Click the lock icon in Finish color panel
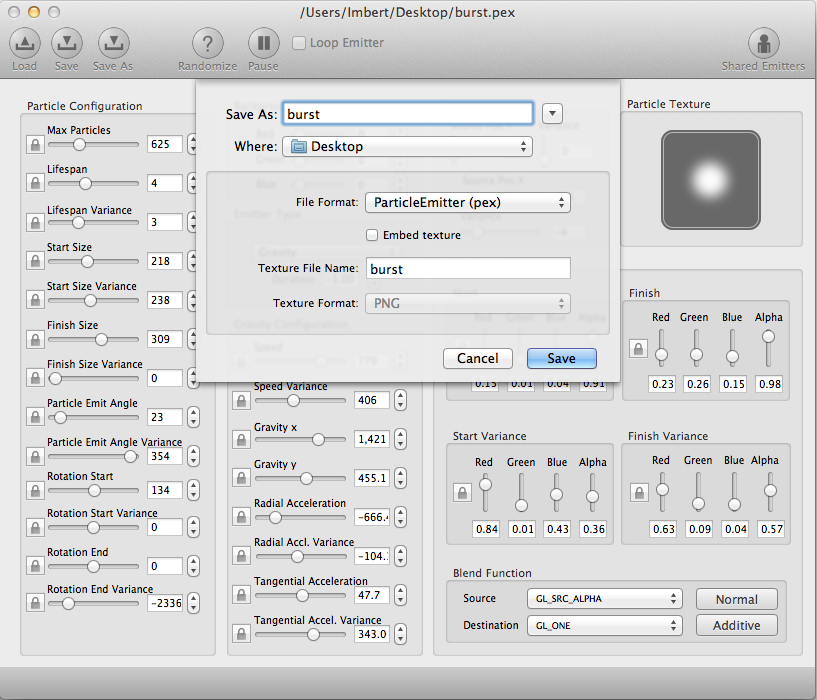817x700 pixels. (x=638, y=348)
